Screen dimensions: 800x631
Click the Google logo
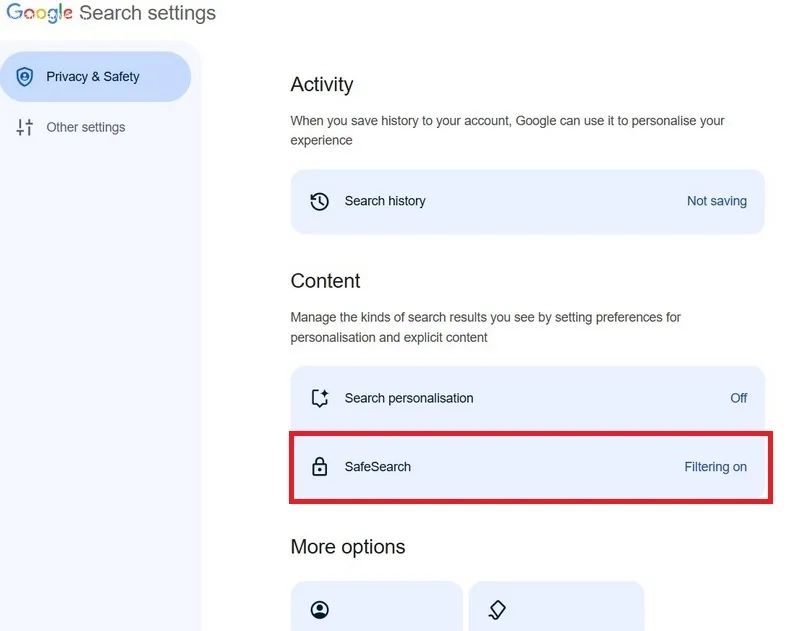click(39, 13)
